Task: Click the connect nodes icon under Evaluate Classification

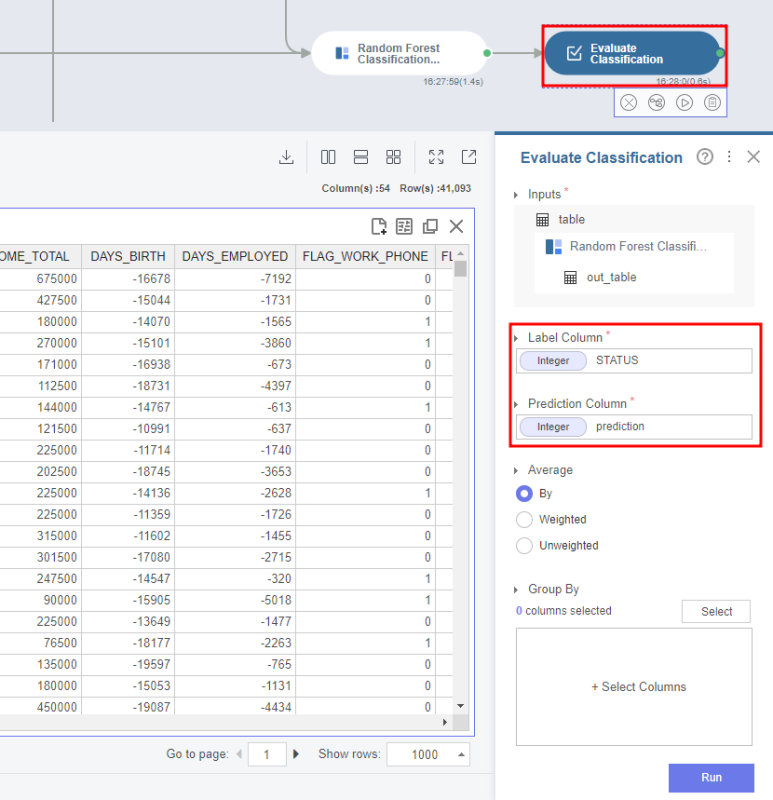Action: [657, 103]
